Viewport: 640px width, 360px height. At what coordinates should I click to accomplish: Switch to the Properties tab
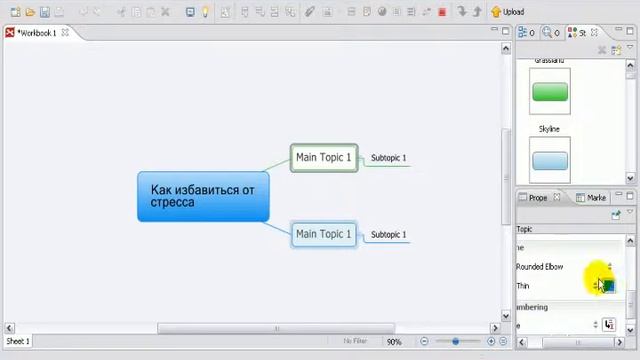pos(538,198)
